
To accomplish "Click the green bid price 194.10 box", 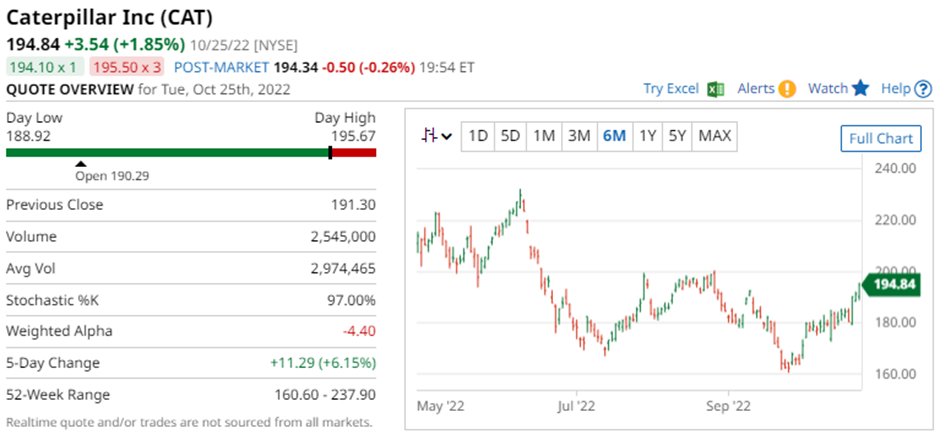I will click(44, 67).
